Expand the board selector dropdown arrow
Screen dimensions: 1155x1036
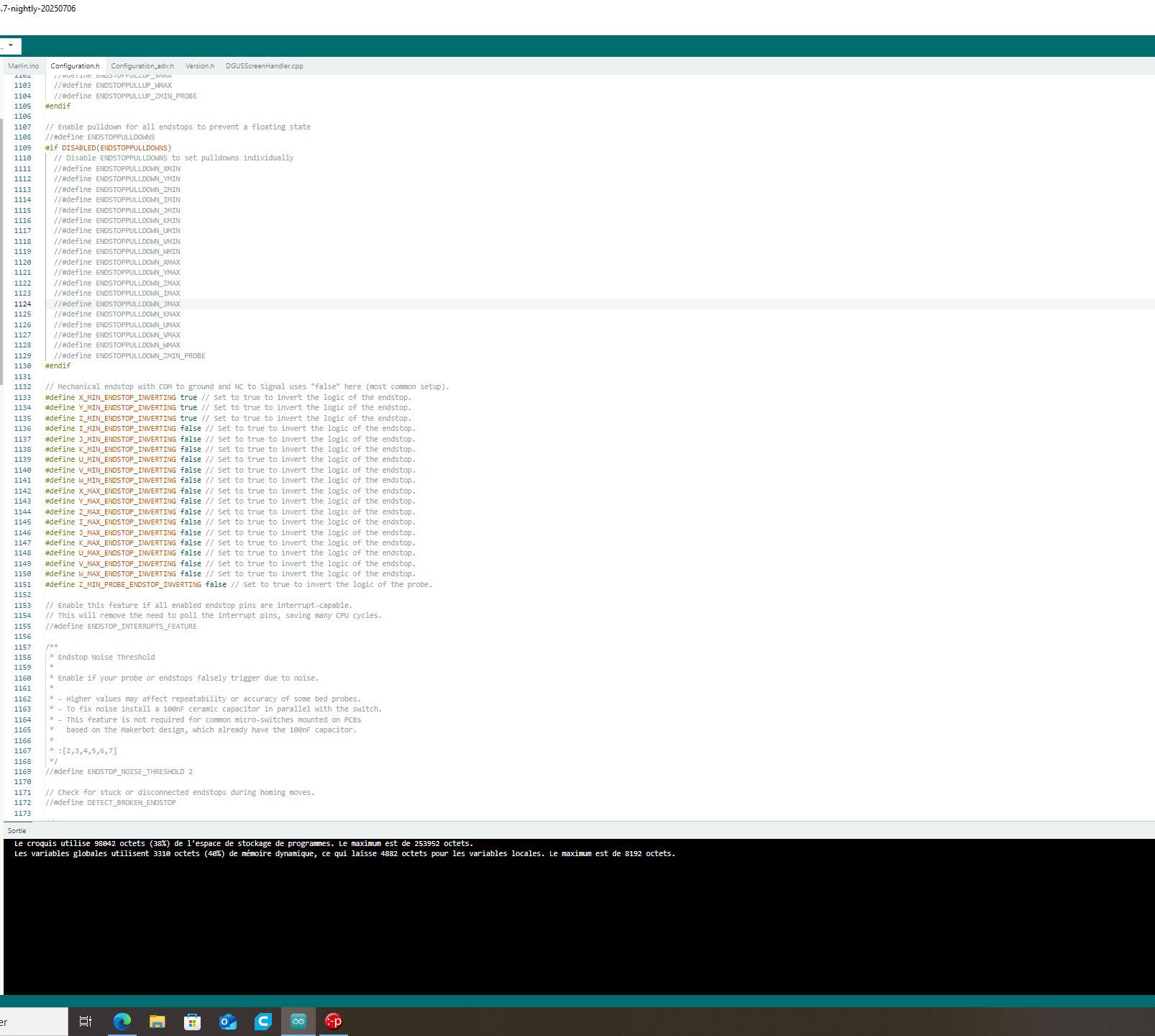[x=11, y=45]
